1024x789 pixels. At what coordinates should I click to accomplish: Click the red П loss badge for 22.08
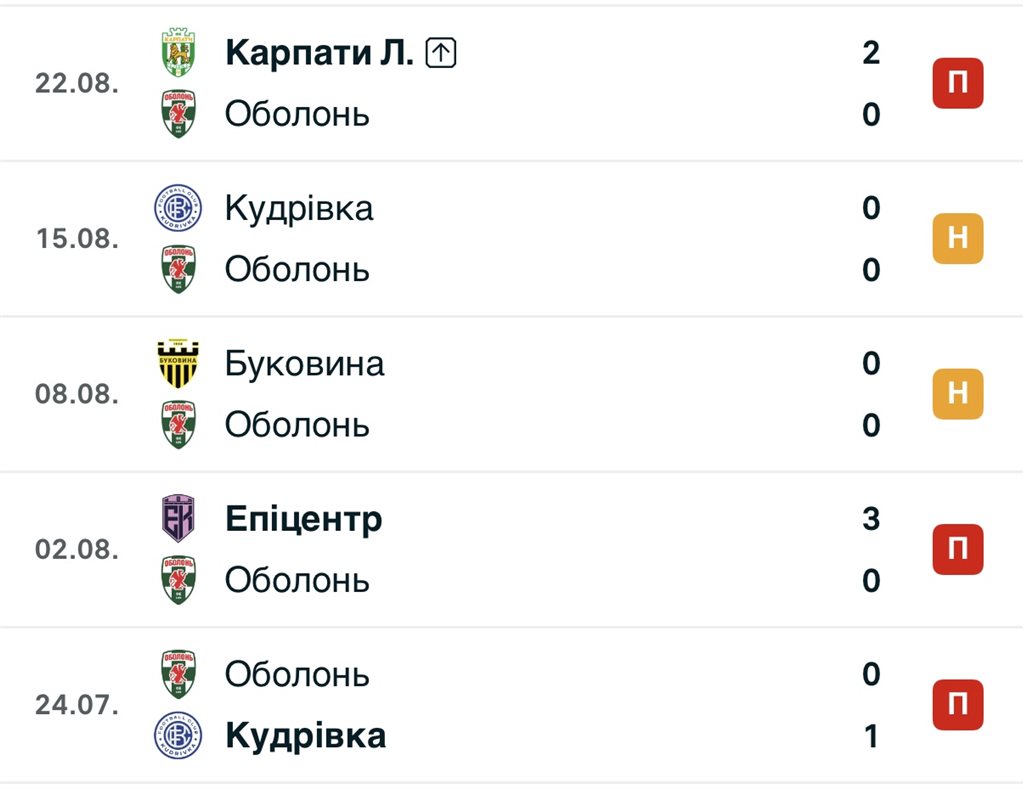click(957, 83)
